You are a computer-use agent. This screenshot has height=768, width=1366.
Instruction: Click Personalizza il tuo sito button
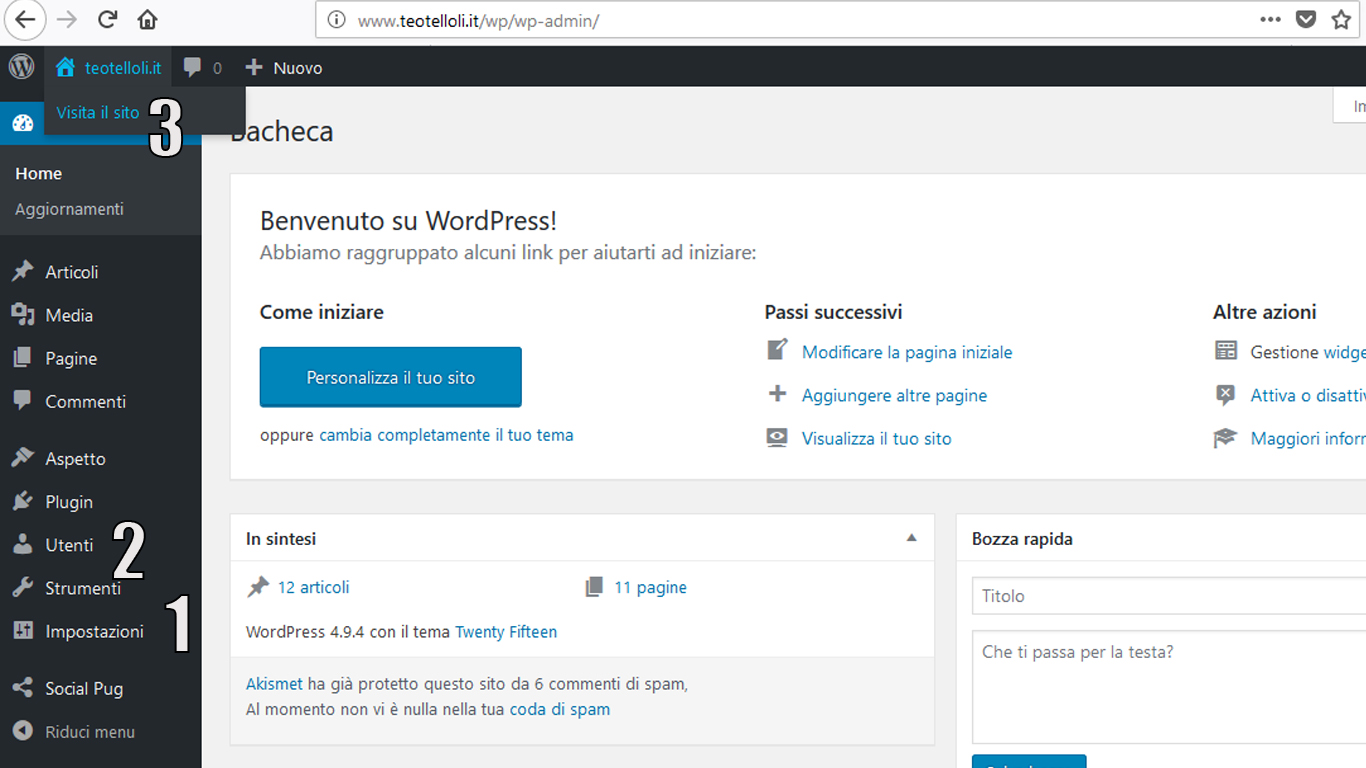click(390, 378)
